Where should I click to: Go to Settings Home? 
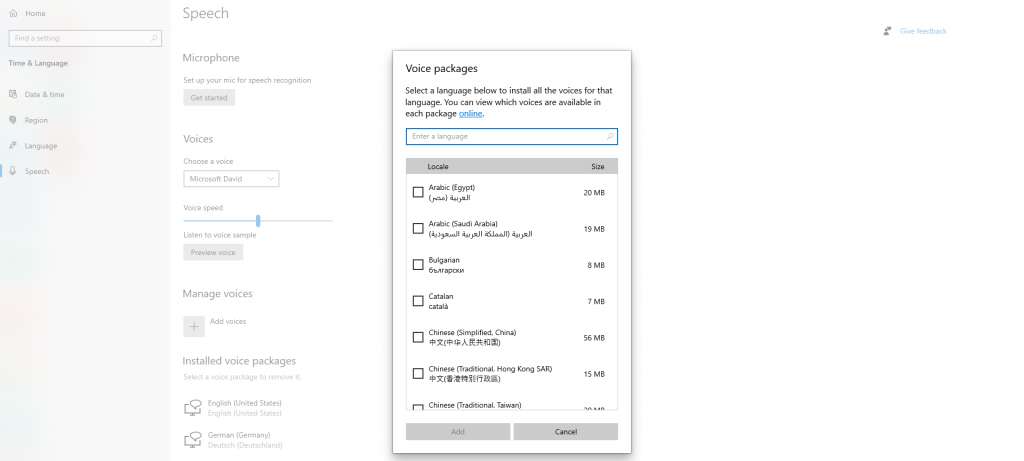click(35, 13)
